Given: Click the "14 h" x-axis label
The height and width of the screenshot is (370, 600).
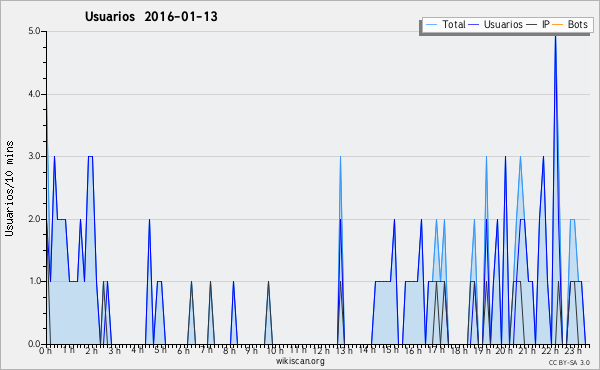Looking at the screenshot, I should pos(367,350).
